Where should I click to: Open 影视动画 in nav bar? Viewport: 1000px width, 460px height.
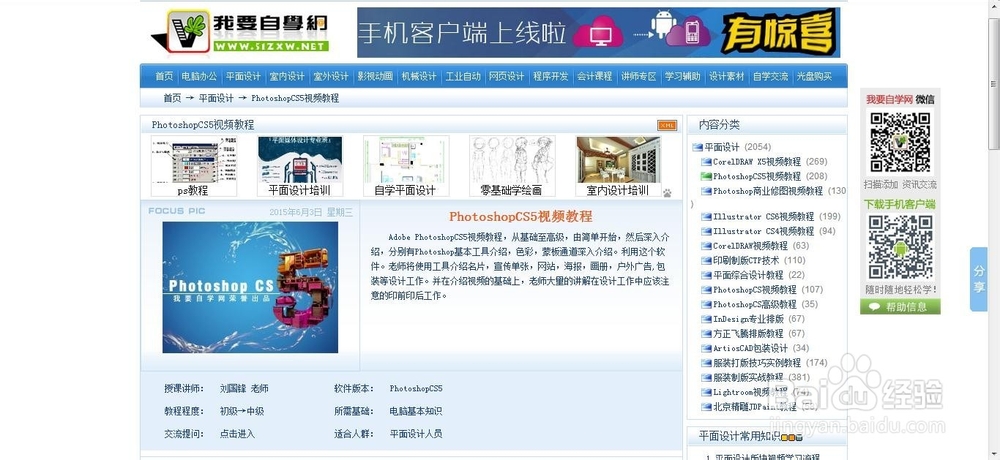(x=375, y=77)
